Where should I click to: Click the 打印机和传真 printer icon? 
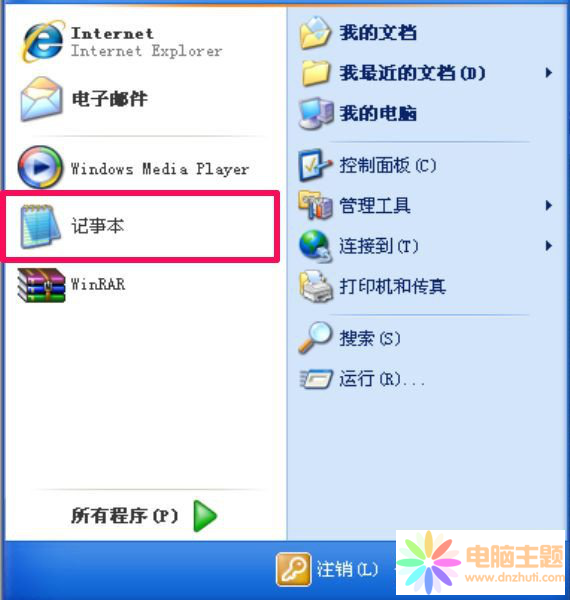316,286
